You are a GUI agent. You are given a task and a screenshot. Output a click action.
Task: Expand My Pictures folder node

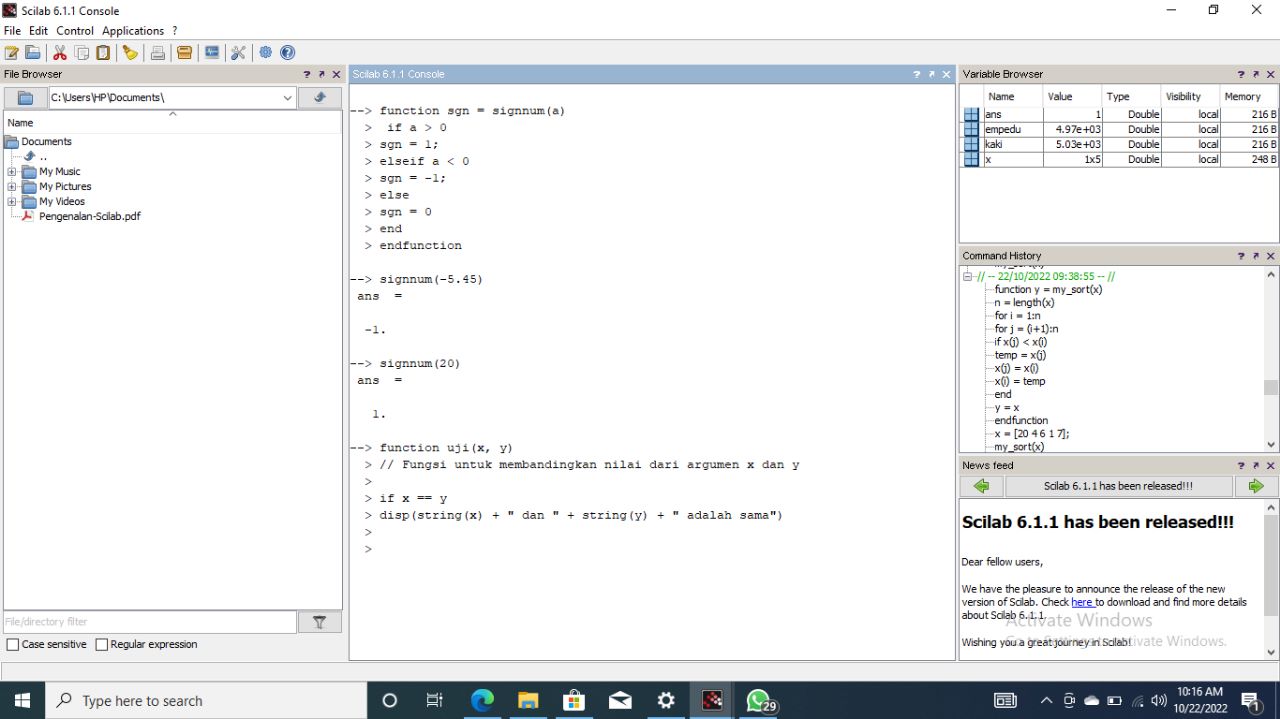(12, 187)
